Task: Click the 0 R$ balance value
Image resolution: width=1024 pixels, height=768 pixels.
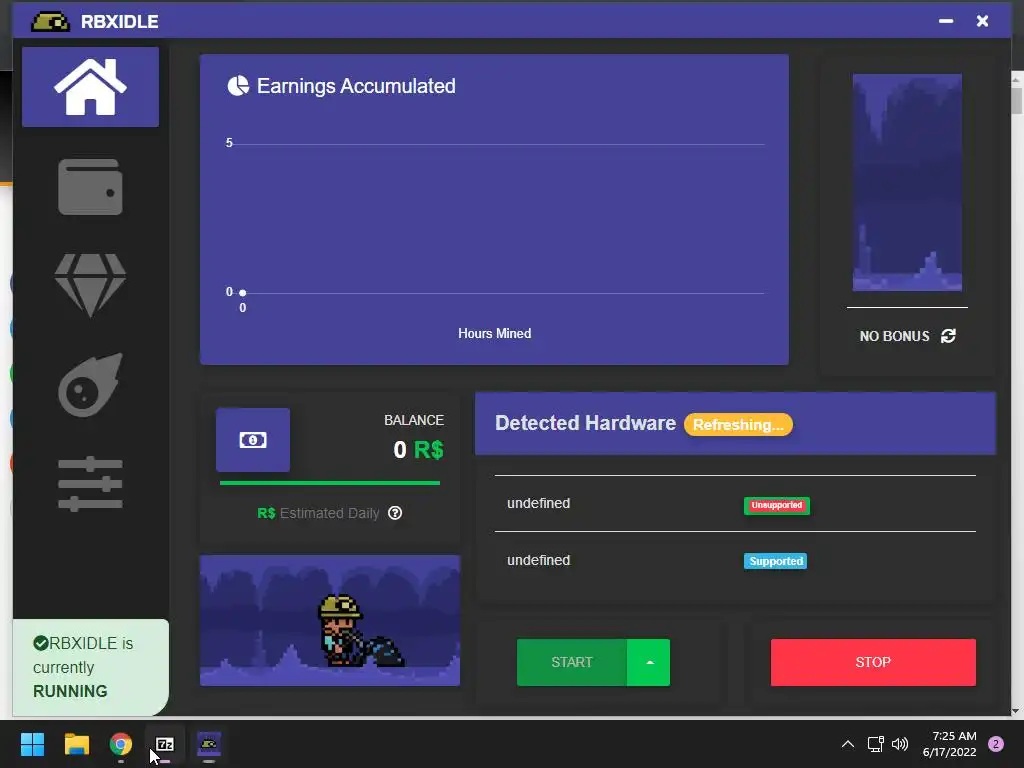Action: pos(418,449)
